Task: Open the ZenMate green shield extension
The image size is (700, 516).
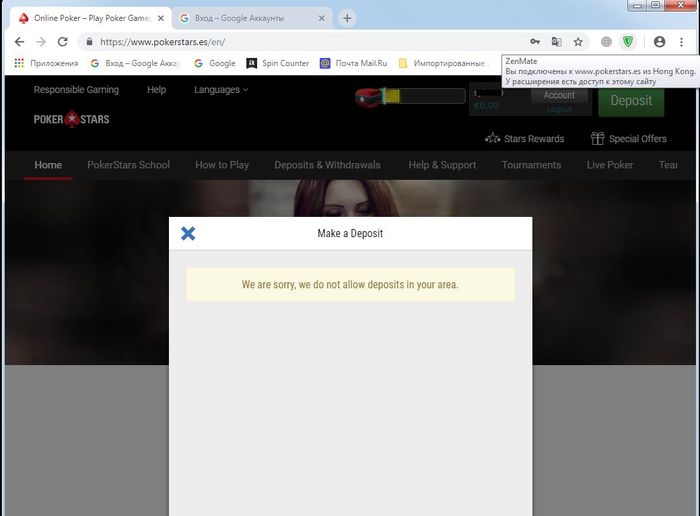Action: [x=628, y=42]
